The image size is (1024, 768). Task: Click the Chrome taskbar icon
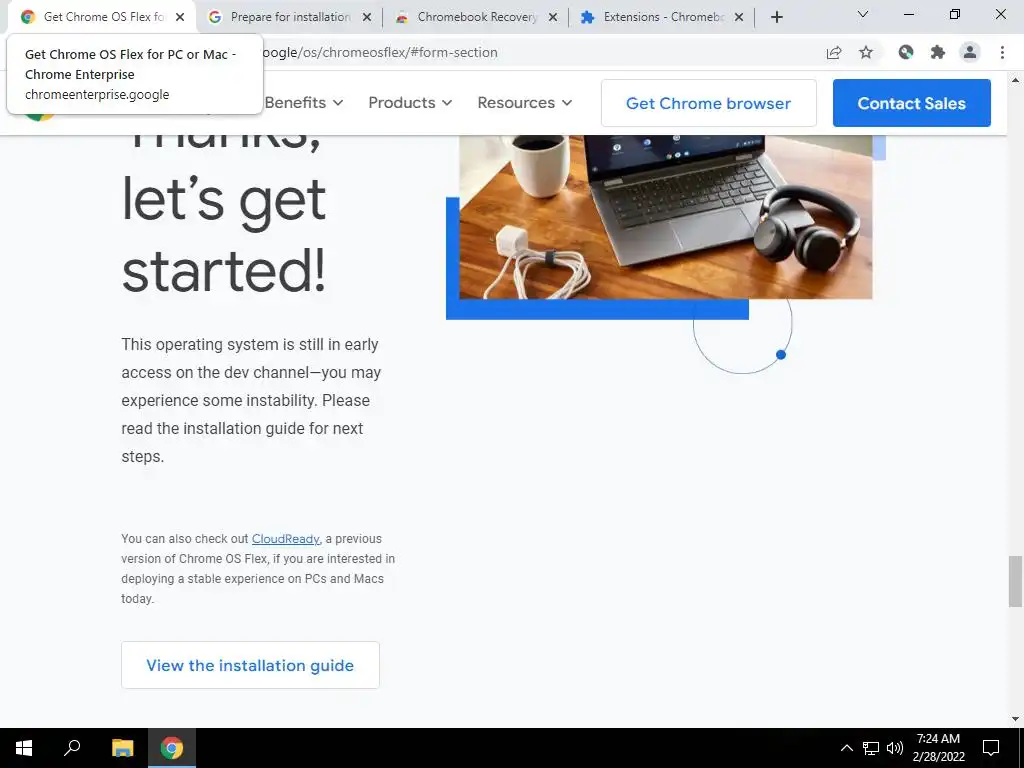pos(172,748)
